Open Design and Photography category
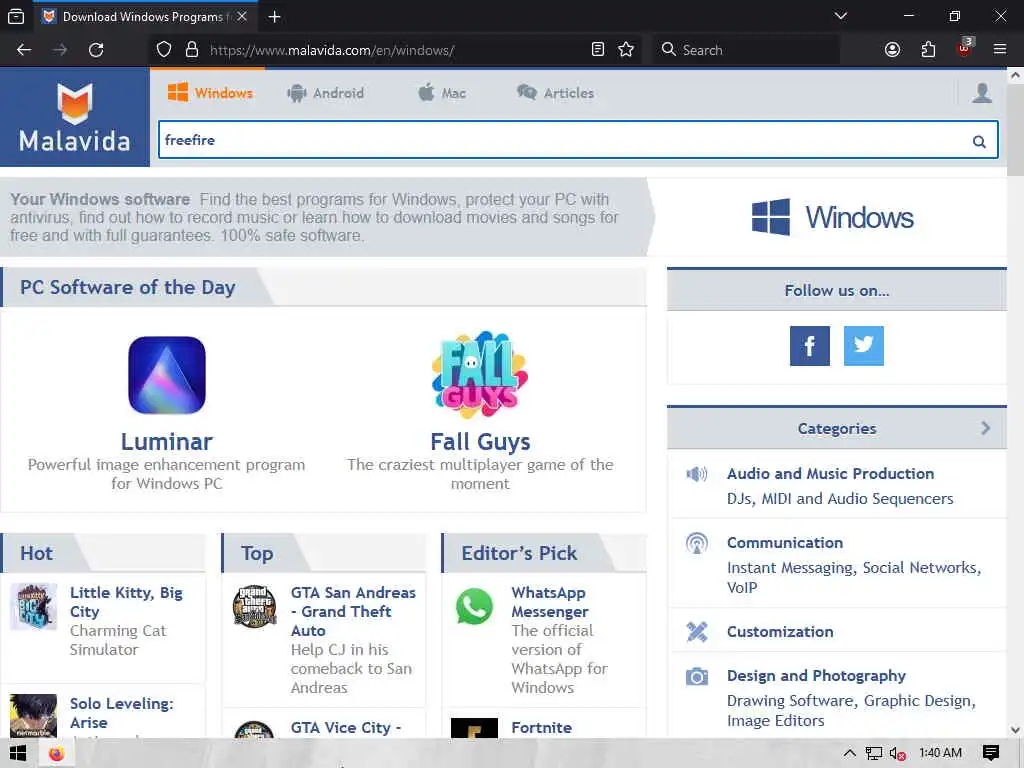 click(x=816, y=675)
